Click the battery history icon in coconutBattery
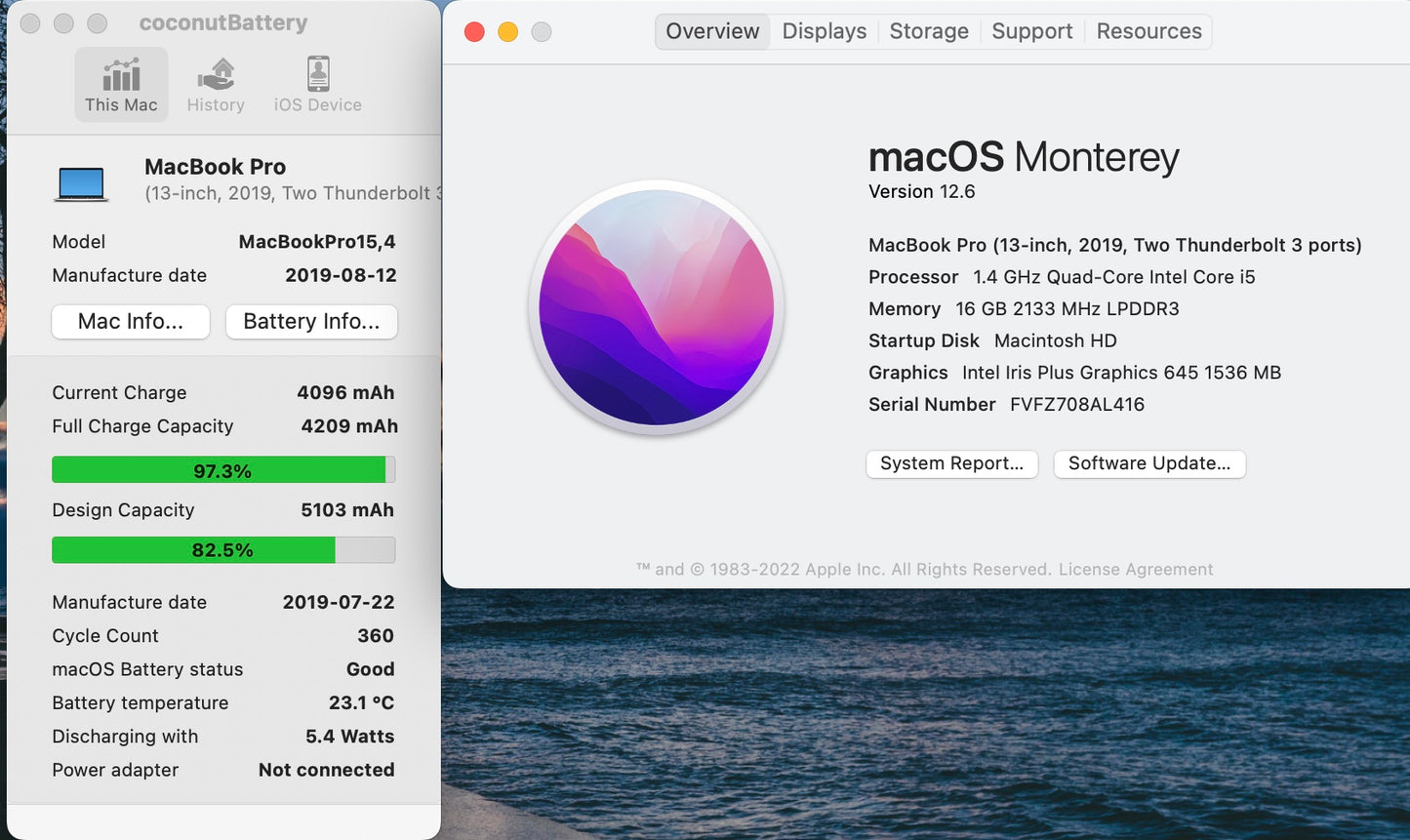Image resolution: width=1410 pixels, height=840 pixels. click(215, 73)
